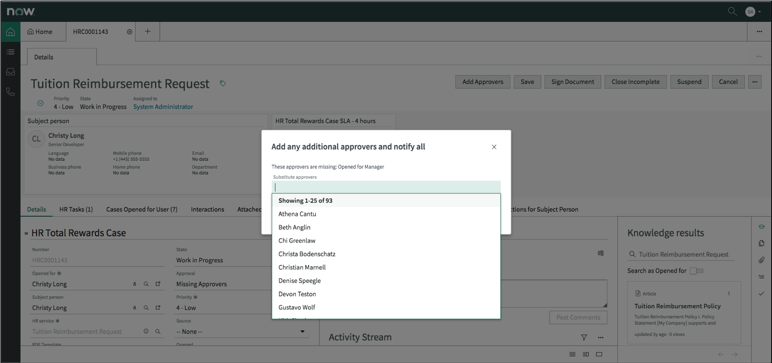Open the checkmark icon in right sidebar
The height and width of the screenshot is (363, 772).
[x=761, y=294]
